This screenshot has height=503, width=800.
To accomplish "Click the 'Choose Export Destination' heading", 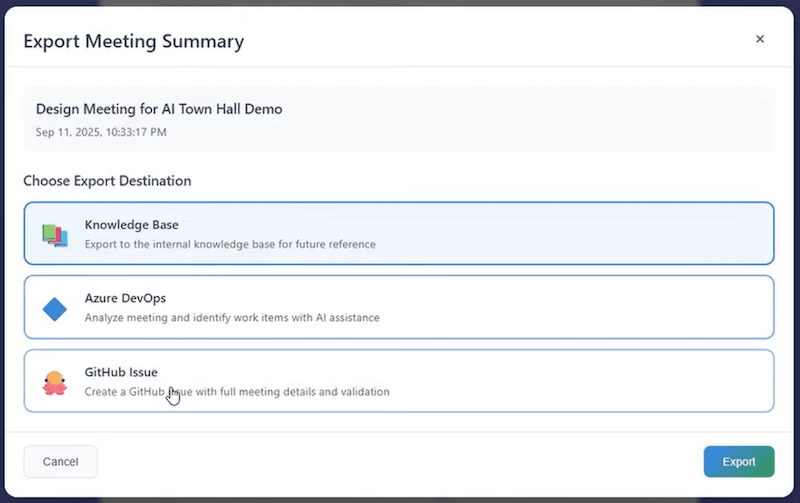I will point(107,181).
